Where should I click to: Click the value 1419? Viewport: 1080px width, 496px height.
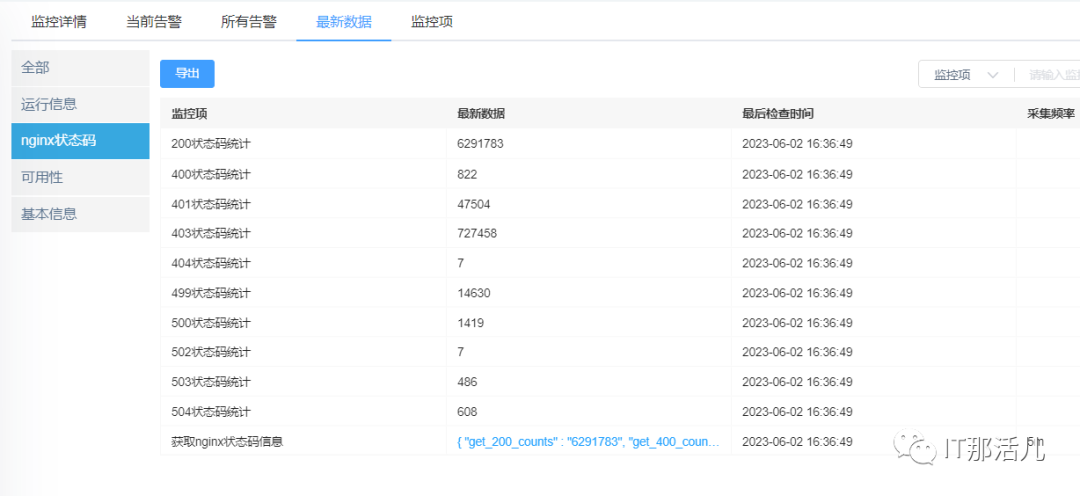(470, 322)
